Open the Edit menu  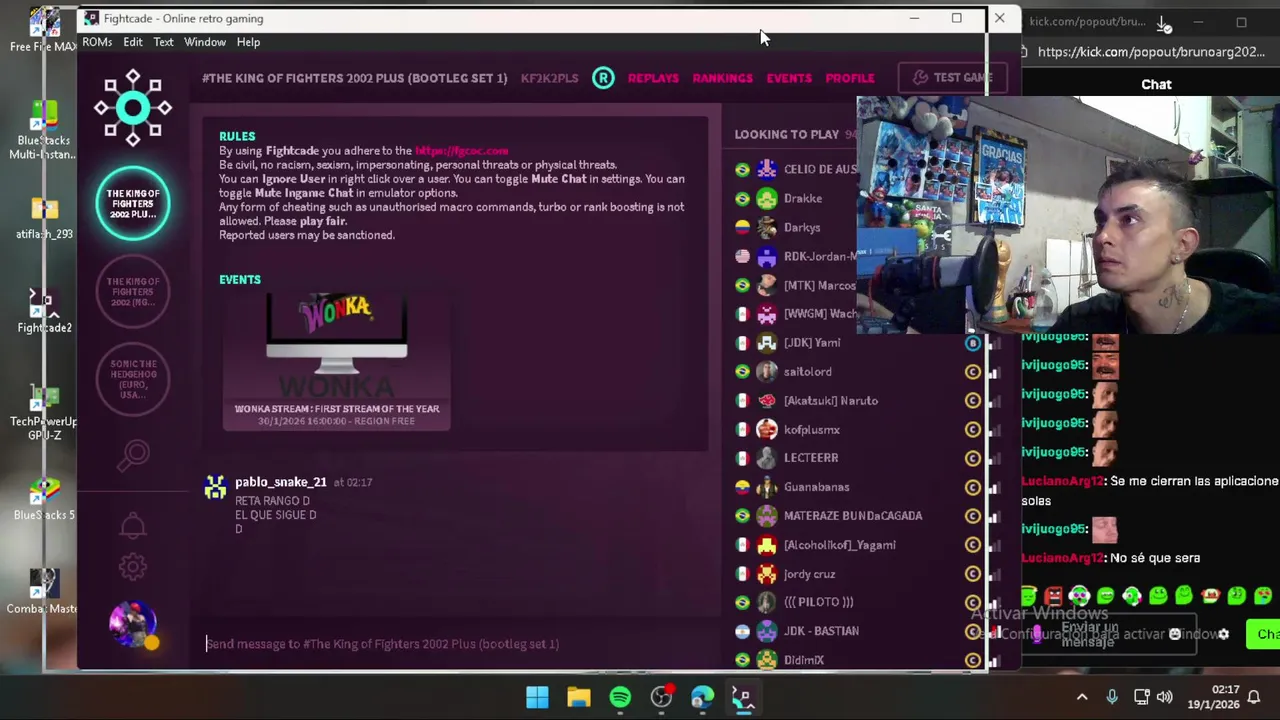[133, 42]
